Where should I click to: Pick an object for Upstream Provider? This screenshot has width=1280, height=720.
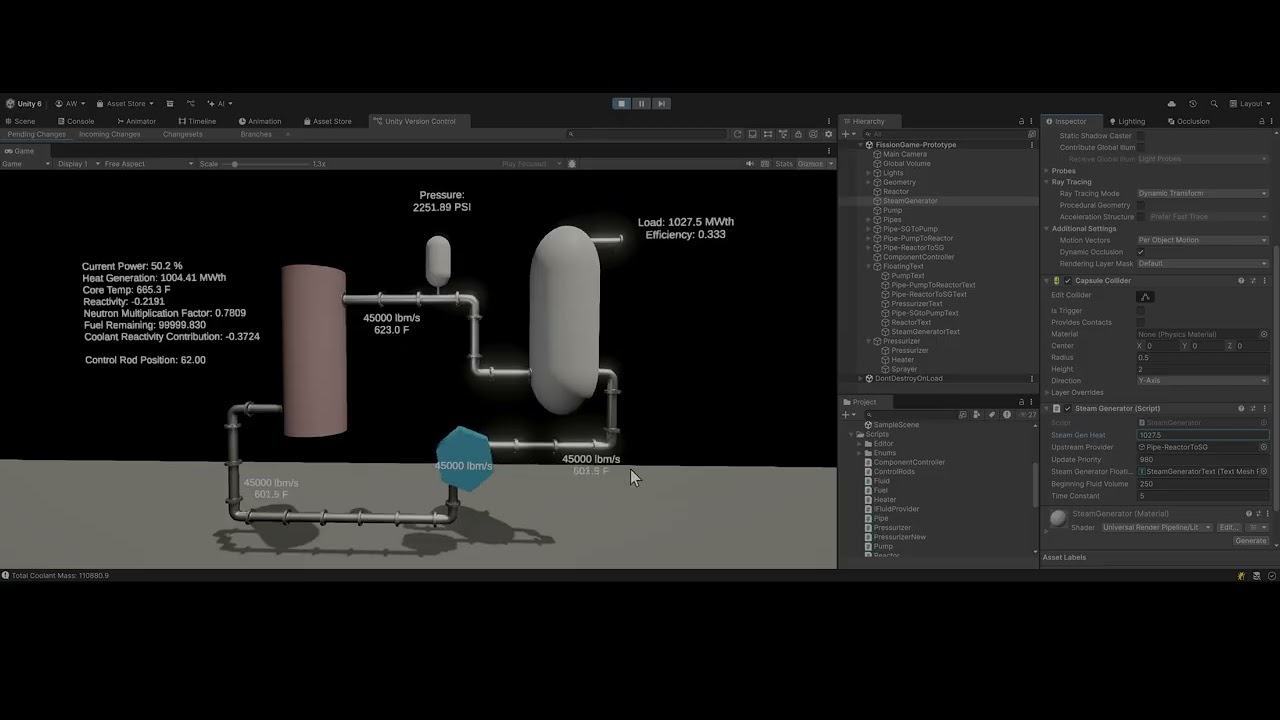(1264, 447)
